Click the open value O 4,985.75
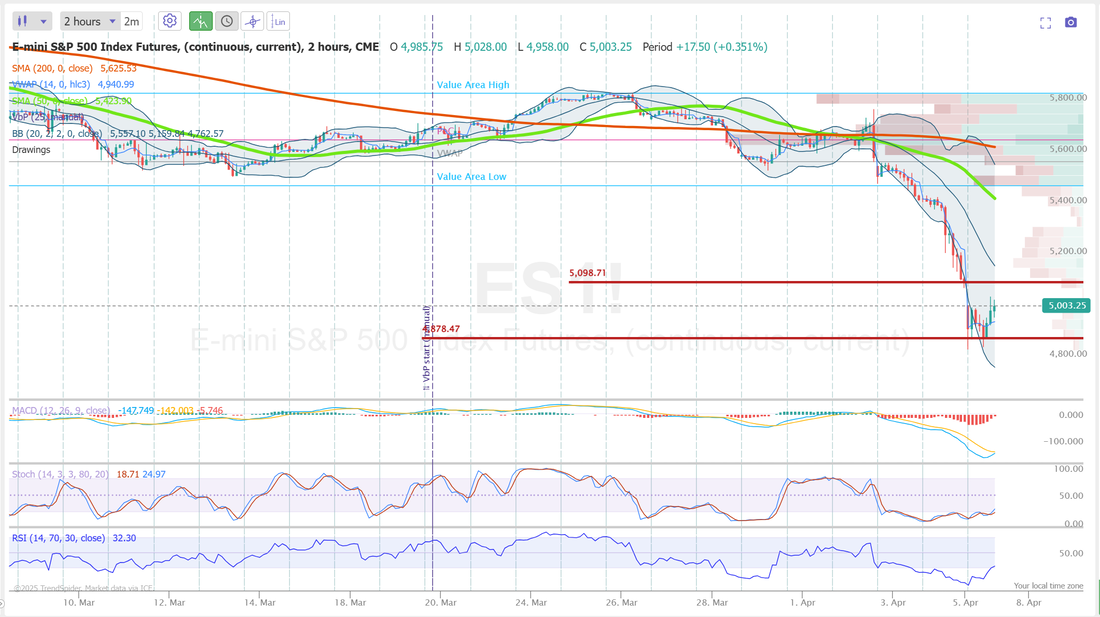Screen dimensions: 1100x617 click(x=416, y=47)
